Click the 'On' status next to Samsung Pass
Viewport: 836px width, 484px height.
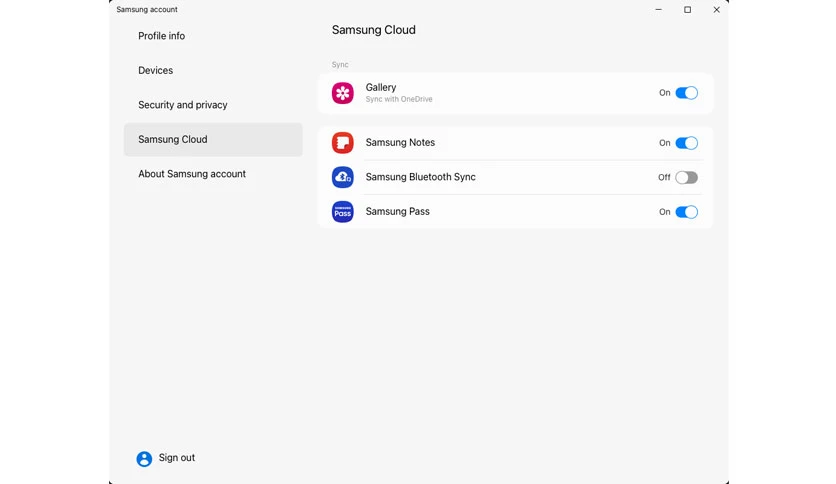[664, 212]
